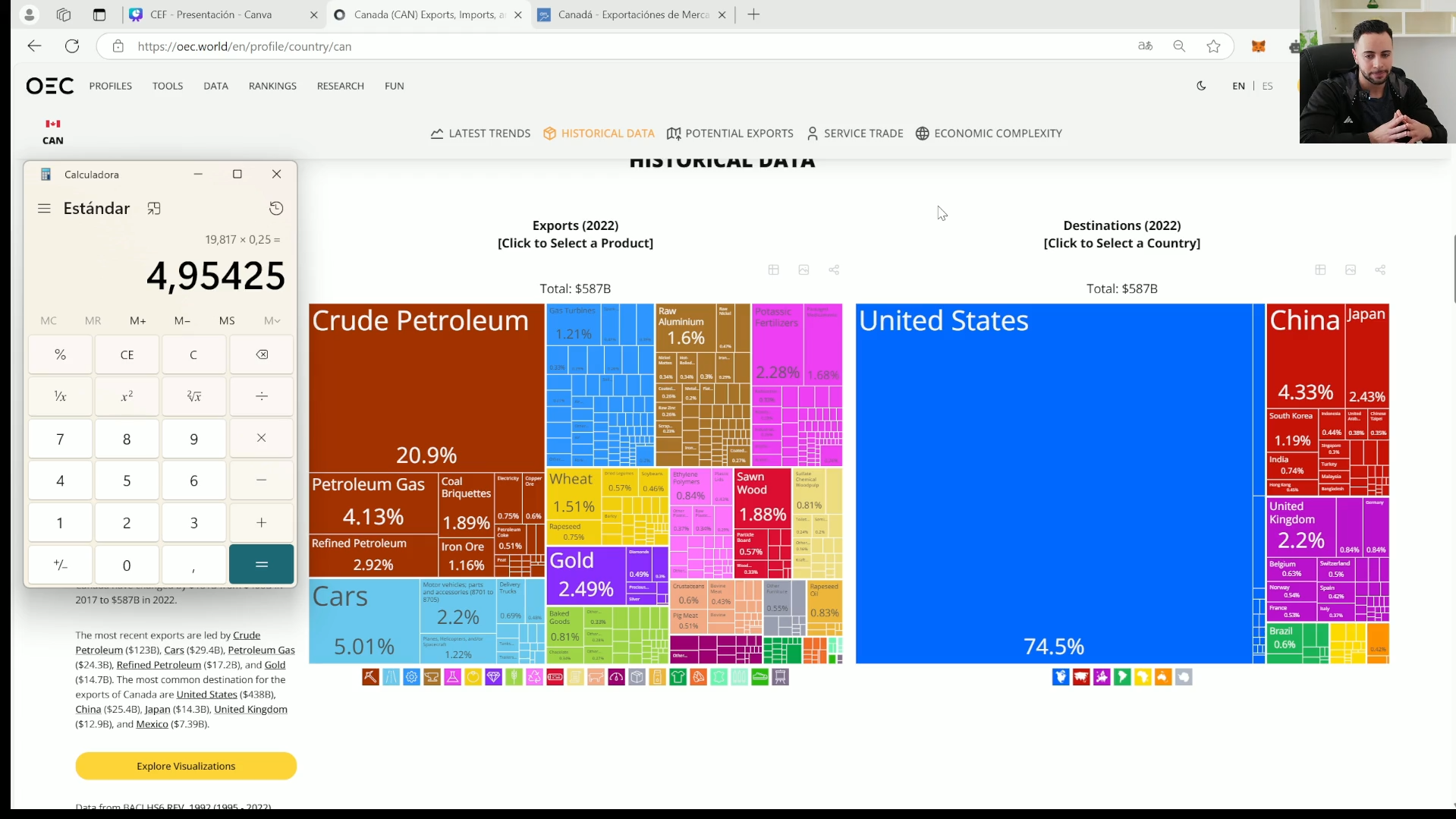Filter by chemical products flask icon

click(452, 677)
